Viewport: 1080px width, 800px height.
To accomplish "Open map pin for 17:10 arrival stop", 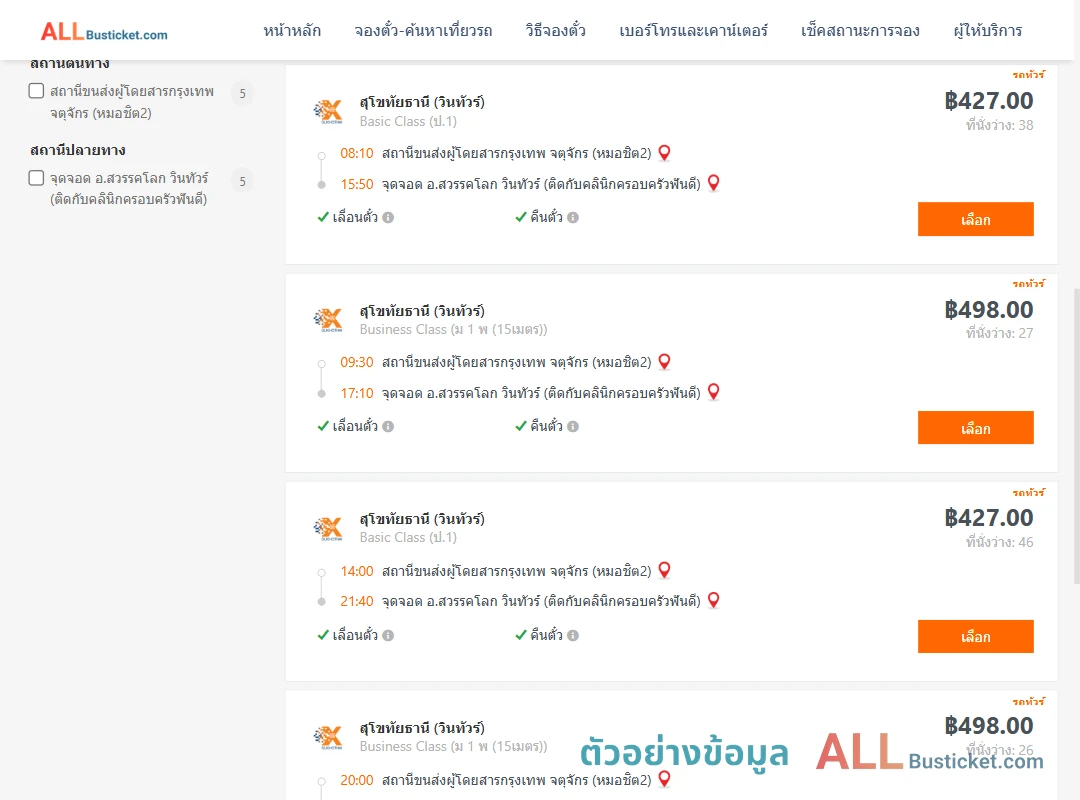I will point(714,391).
